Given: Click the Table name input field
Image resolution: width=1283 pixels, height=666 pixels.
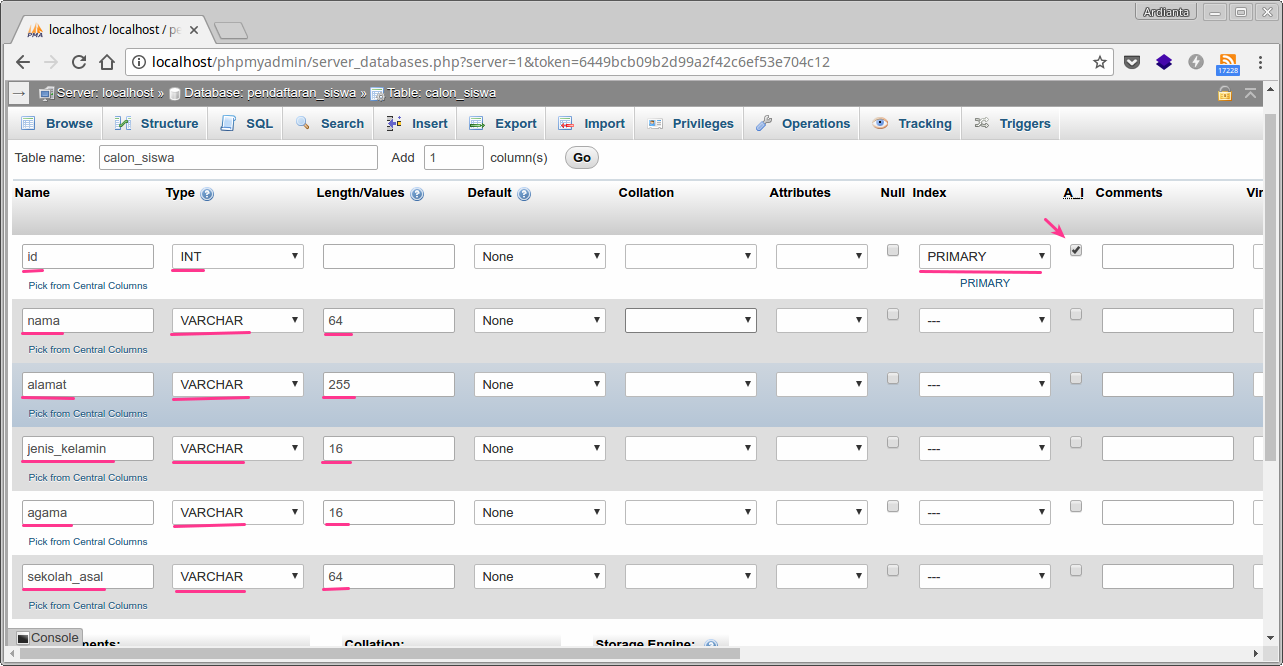Looking at the screenshot, I should 238,158.
